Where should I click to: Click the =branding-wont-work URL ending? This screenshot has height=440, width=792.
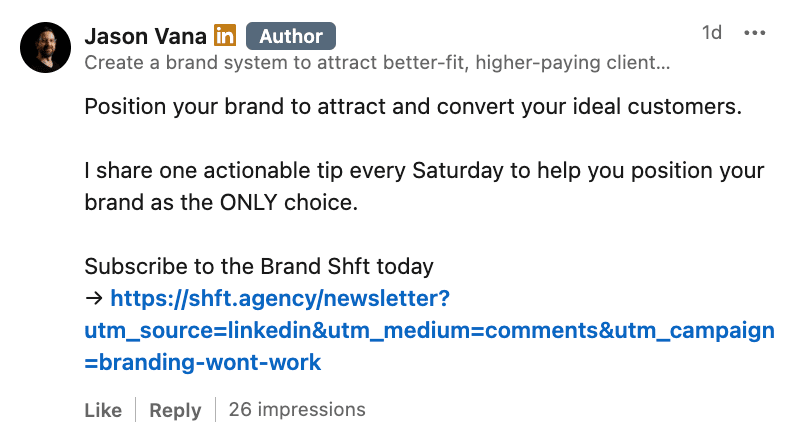click(x=203, y=362)
